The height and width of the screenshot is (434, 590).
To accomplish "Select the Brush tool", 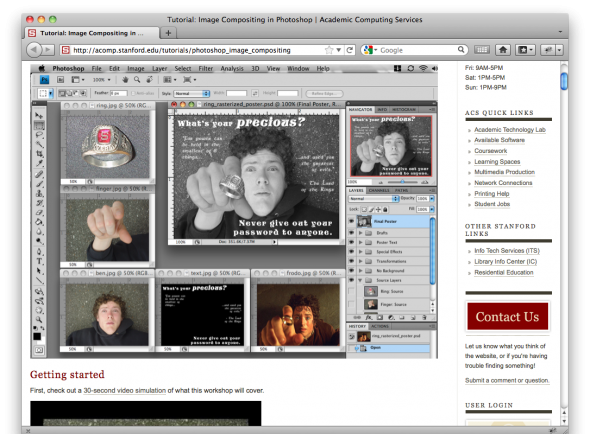I will pyautogui.click(x=39, y=184).
